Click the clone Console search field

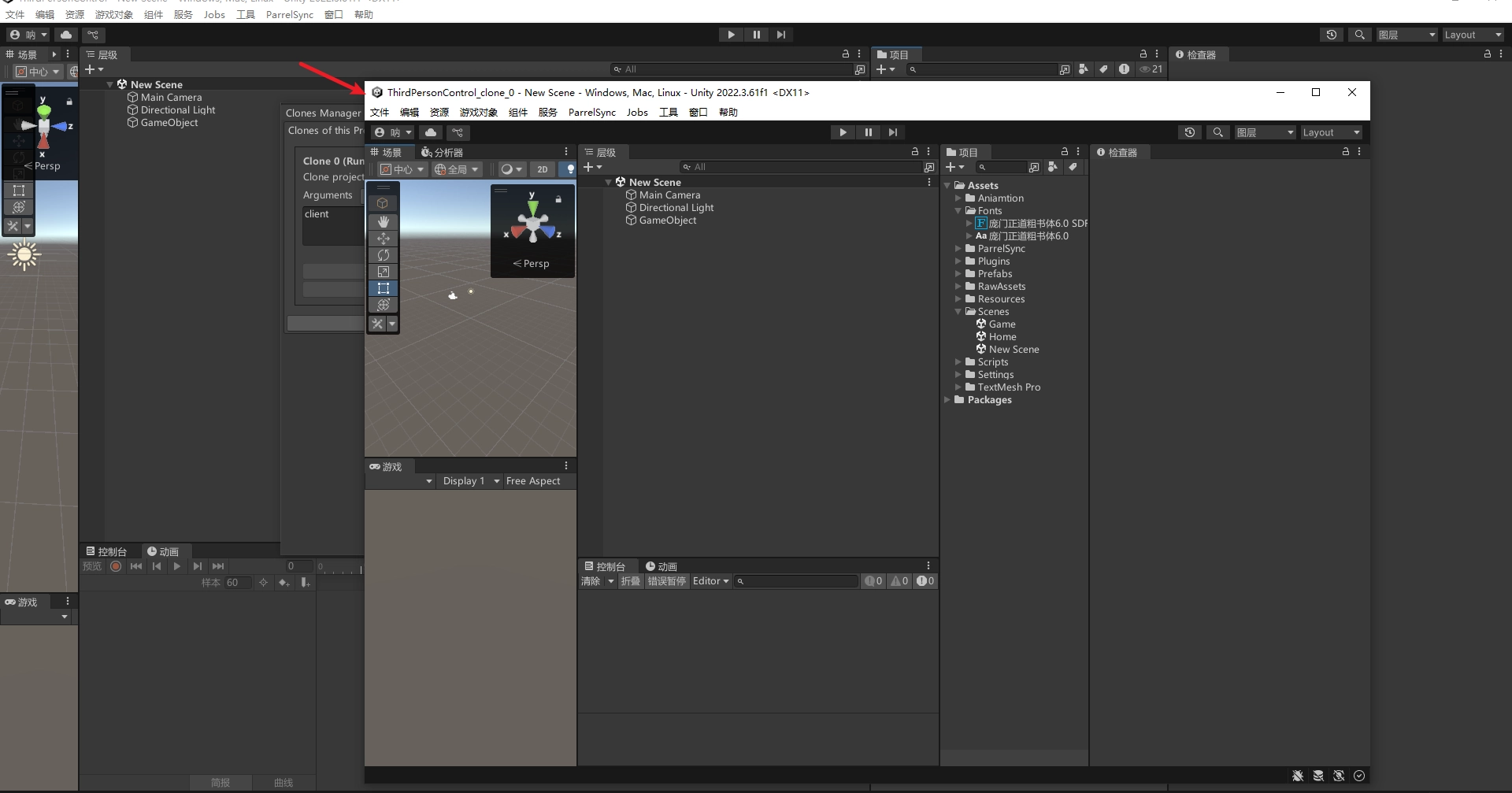[x=796, y=581]
